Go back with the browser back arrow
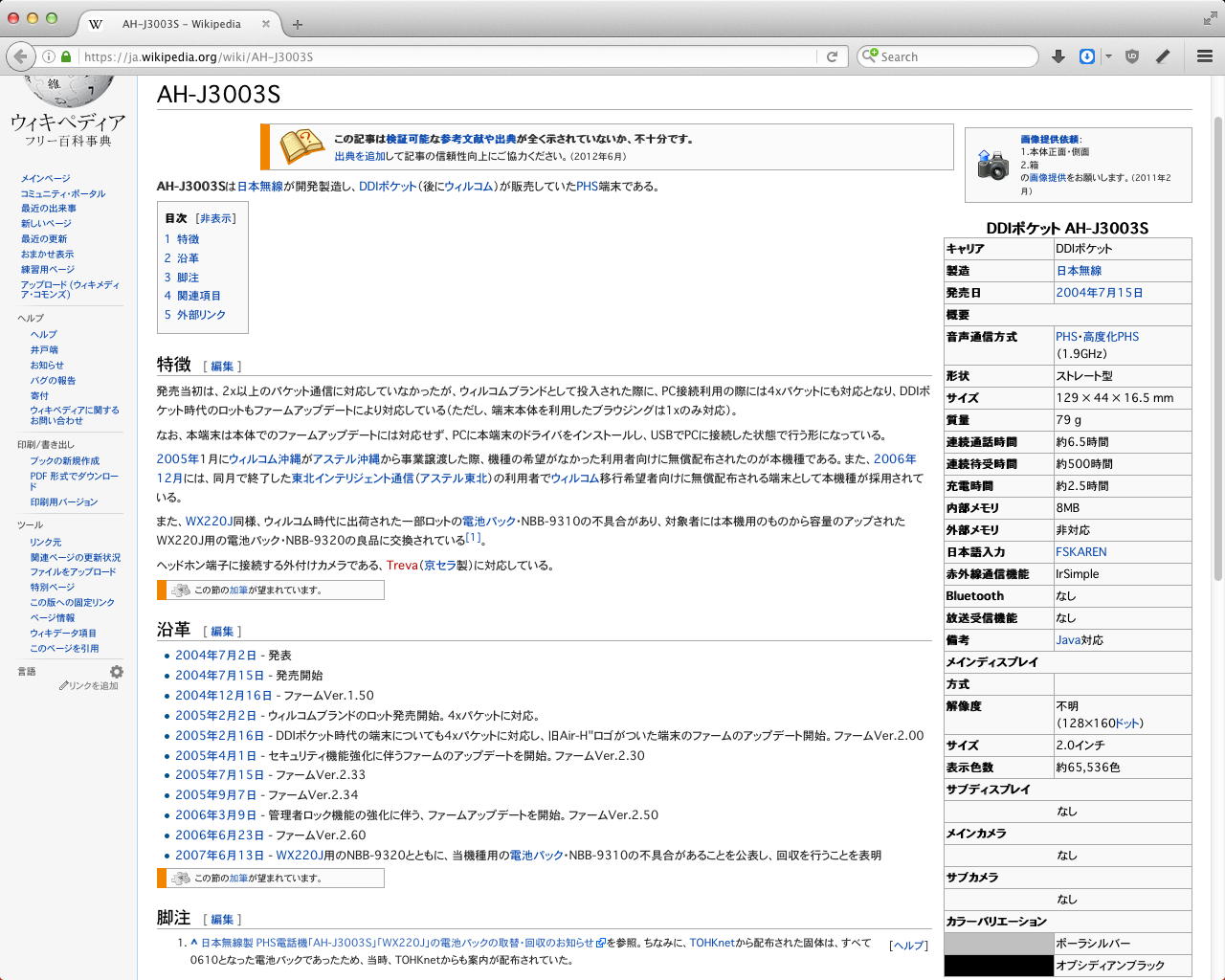The width and height of the screenshot is (1225, 980). click(x=21, y=56)
